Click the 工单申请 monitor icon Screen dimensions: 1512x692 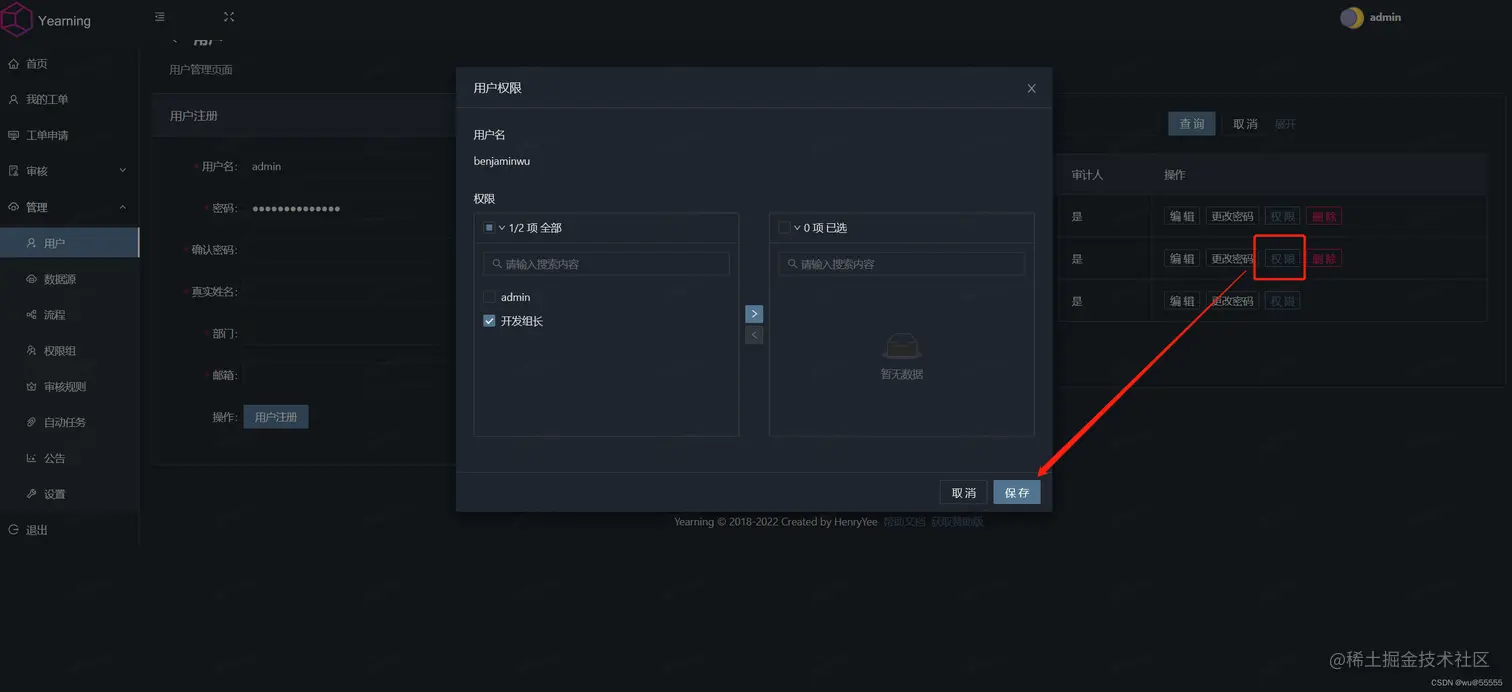pyautogui.click(x=13, y=135)
